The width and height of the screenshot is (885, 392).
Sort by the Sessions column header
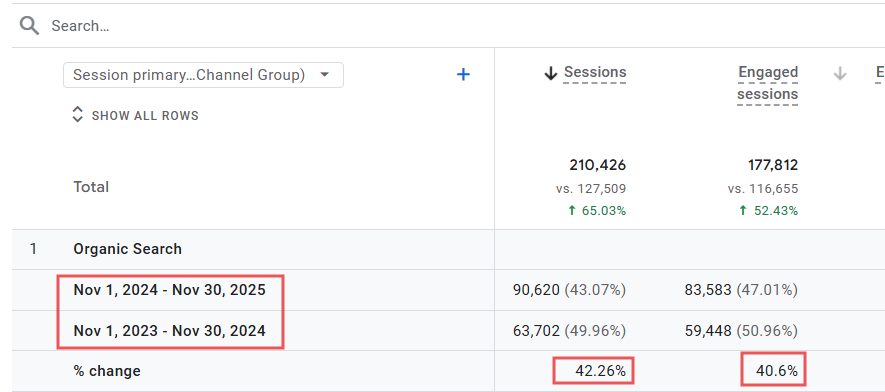(595, 72)
